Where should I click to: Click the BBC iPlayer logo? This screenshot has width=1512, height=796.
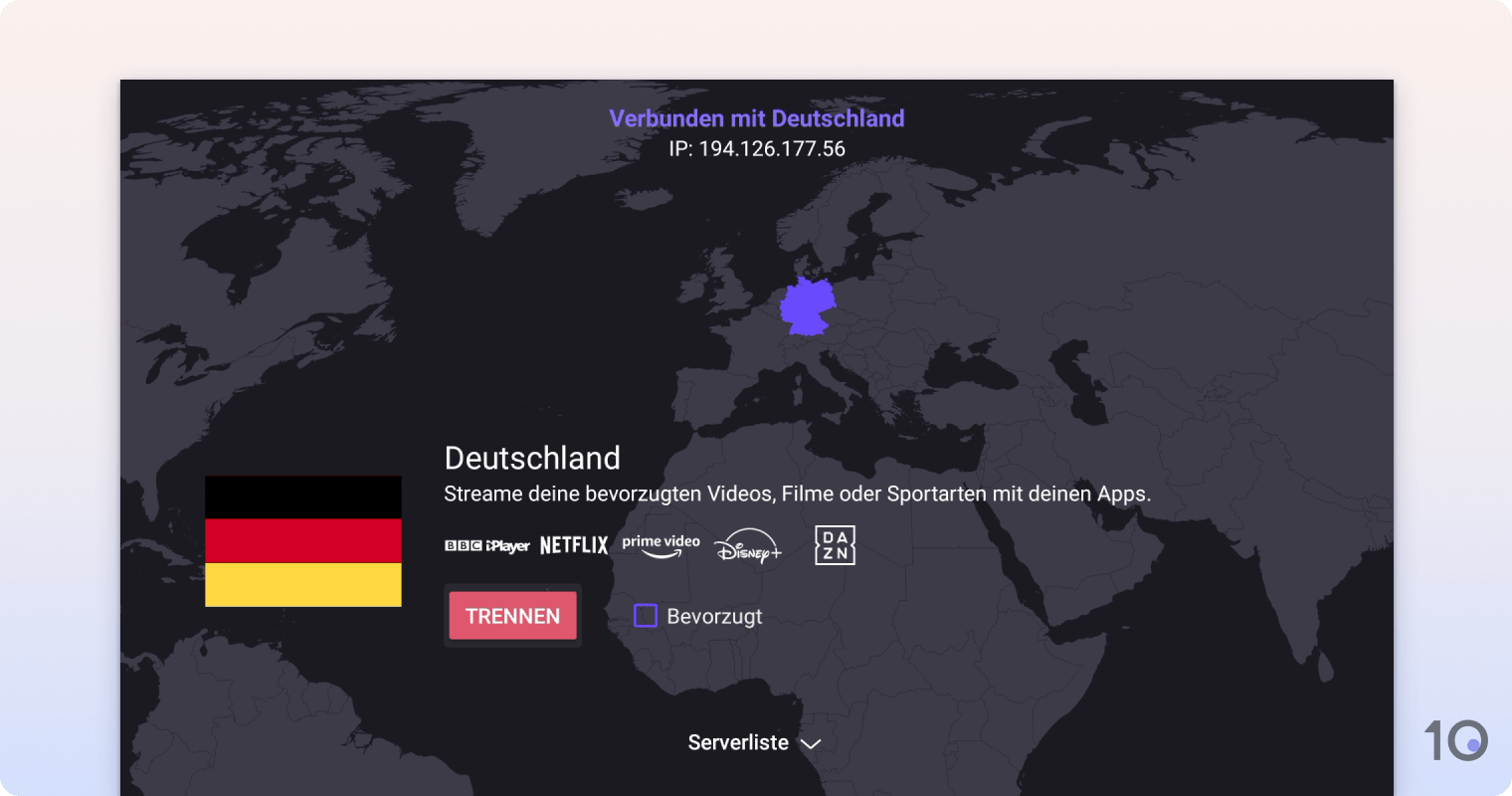pos(486,544)
